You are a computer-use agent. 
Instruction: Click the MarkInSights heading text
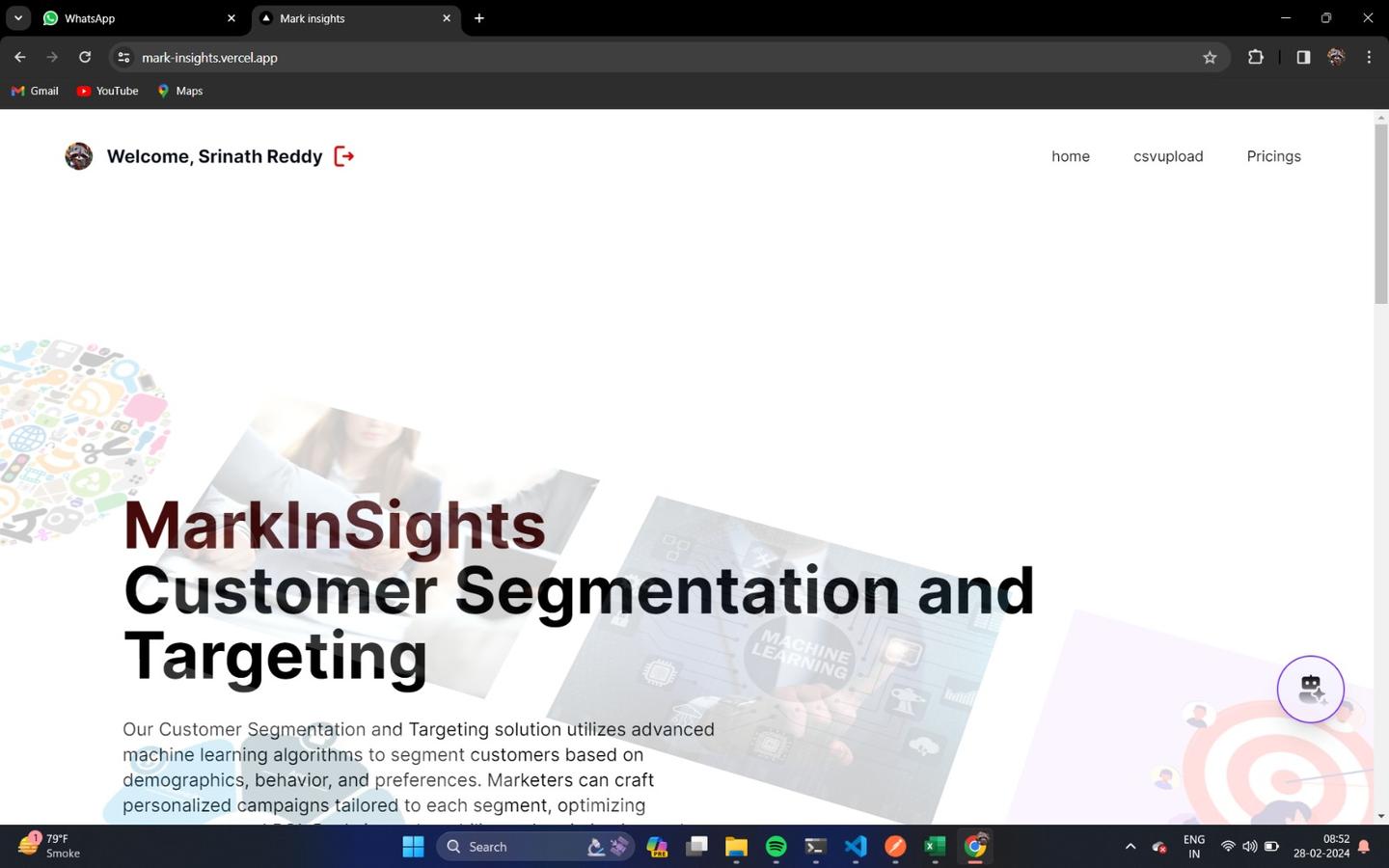(335, 525)
